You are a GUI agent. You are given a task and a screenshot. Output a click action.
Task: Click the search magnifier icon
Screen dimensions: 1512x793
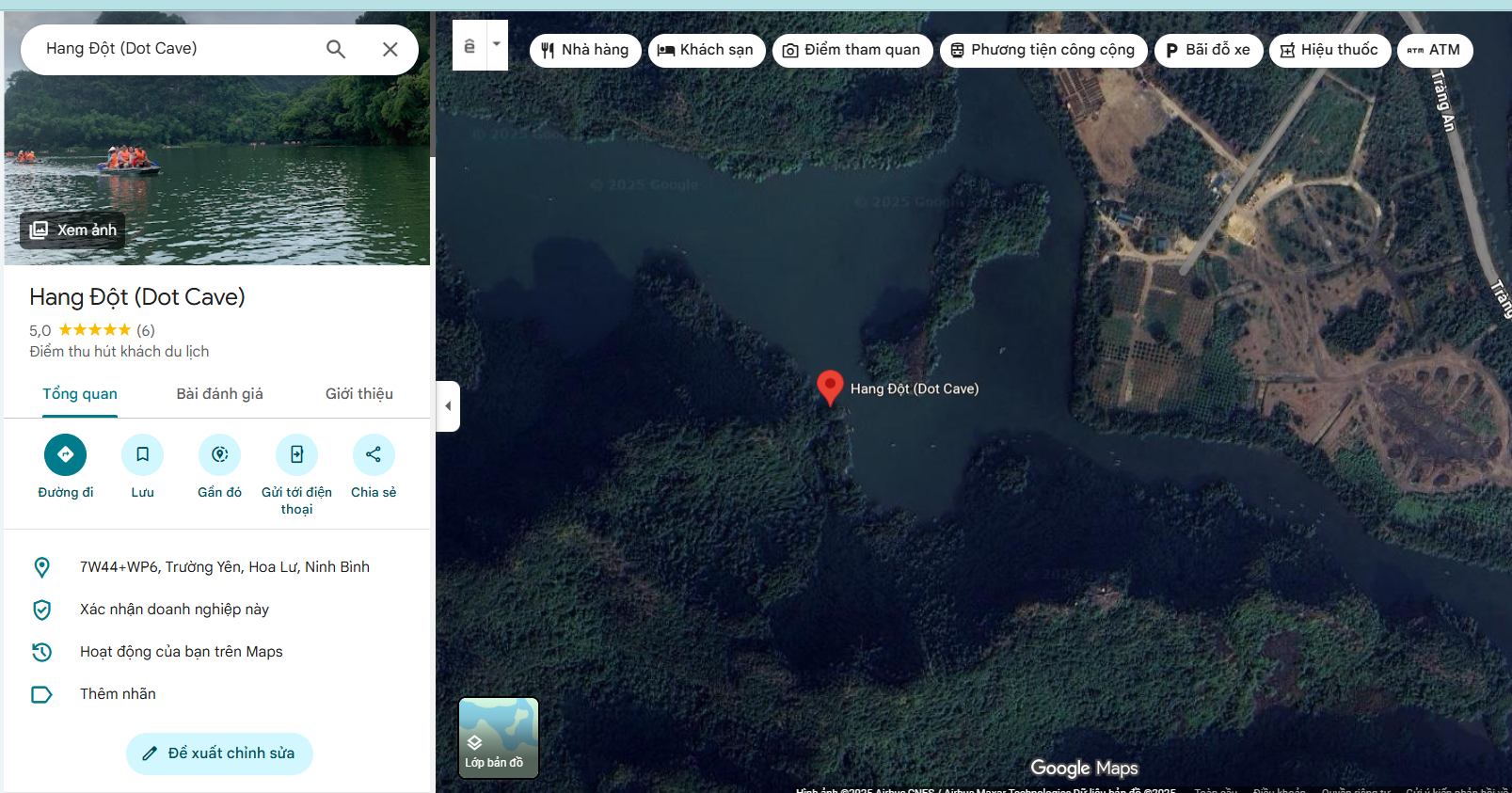(336, 49)
